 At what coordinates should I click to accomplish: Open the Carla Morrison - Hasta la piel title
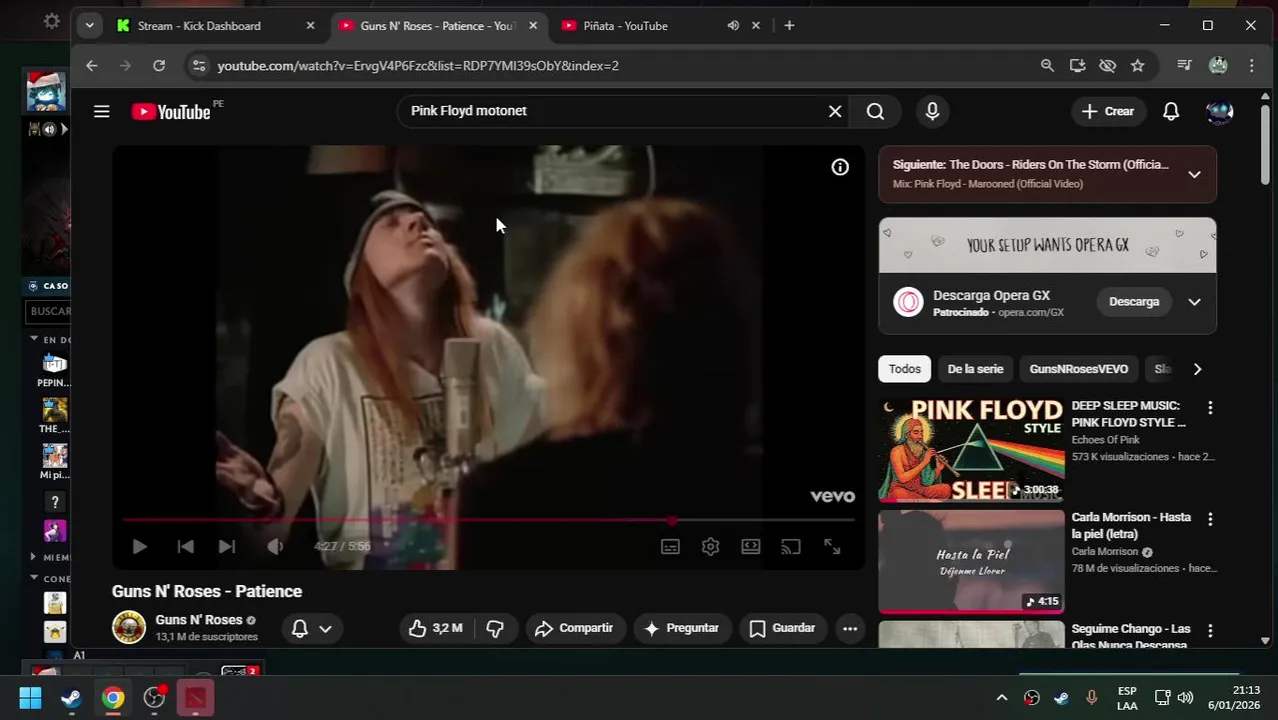(x=1131, y=525)
